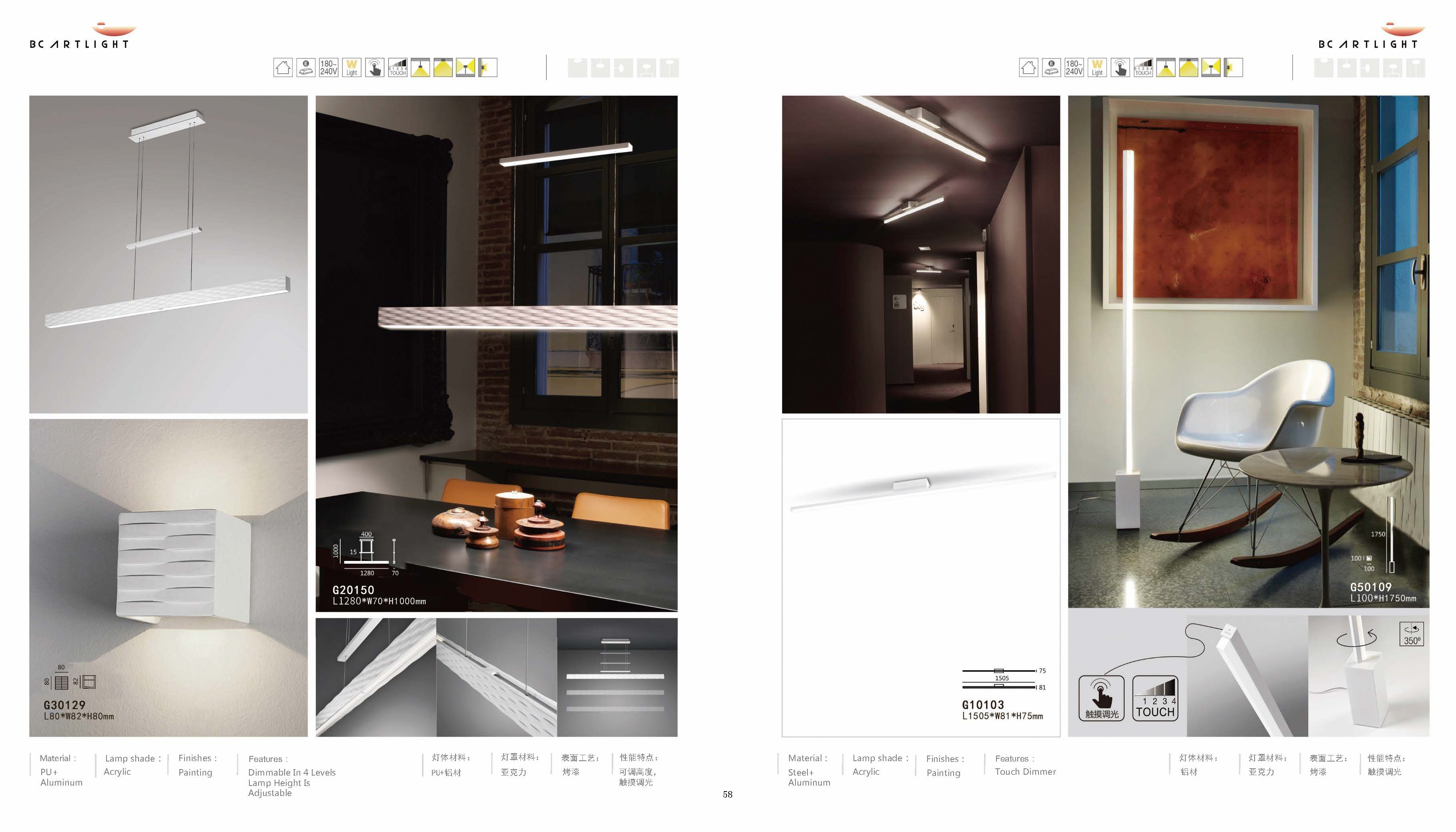Viewport: 1456px width, 832px height.
Task: Click the large 1 2 3 4 TOUCH icon
Action: [1155, 698]
